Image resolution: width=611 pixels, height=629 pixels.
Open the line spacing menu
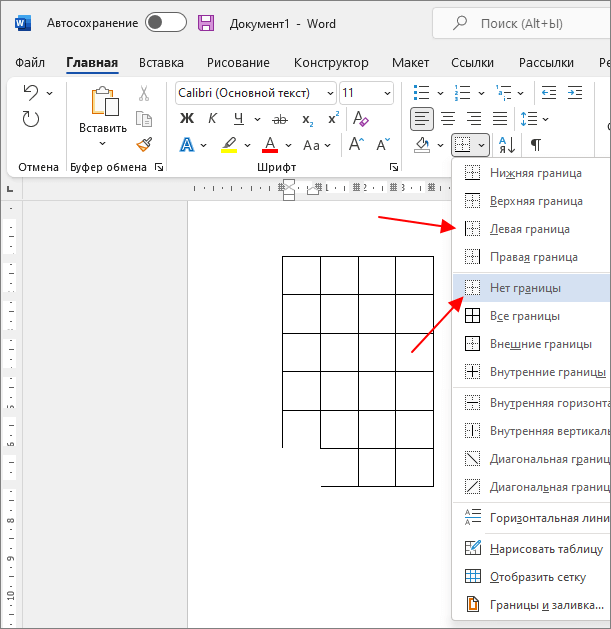pyautogui.click(x=534, y=119)
